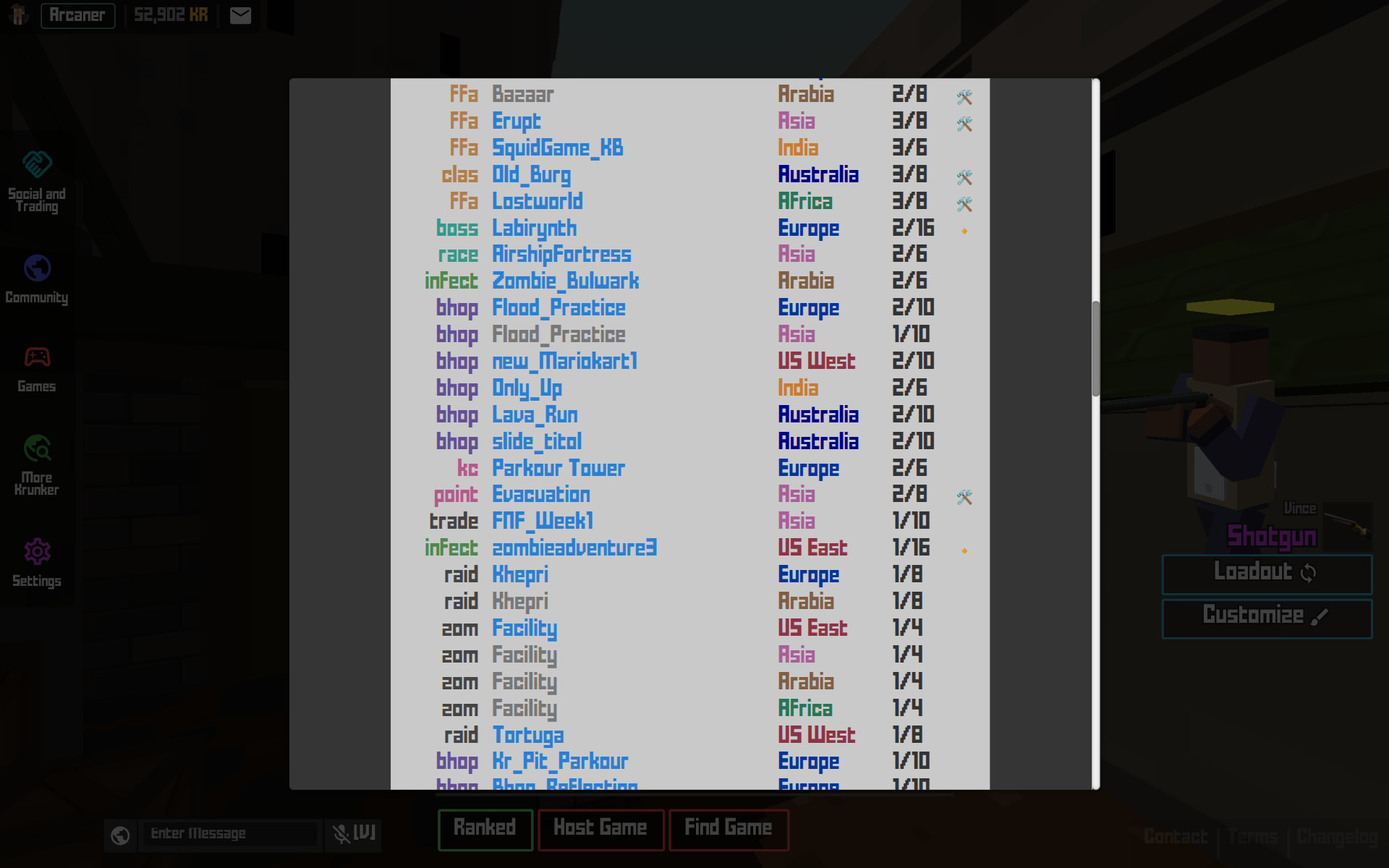Toggle the muted microphone voice chat button
The height and width of the screenshot is (868, 1389).
[x=353, y=834]
